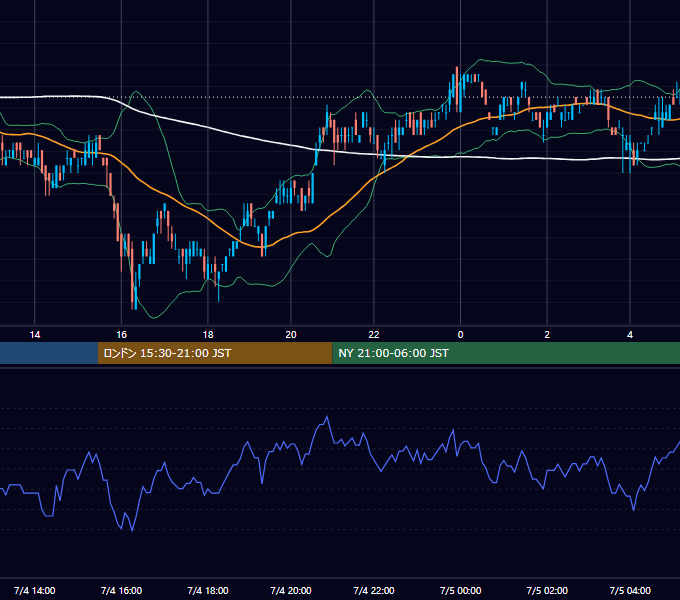Click the 7/4 22:00 date label

coord(374,591)
